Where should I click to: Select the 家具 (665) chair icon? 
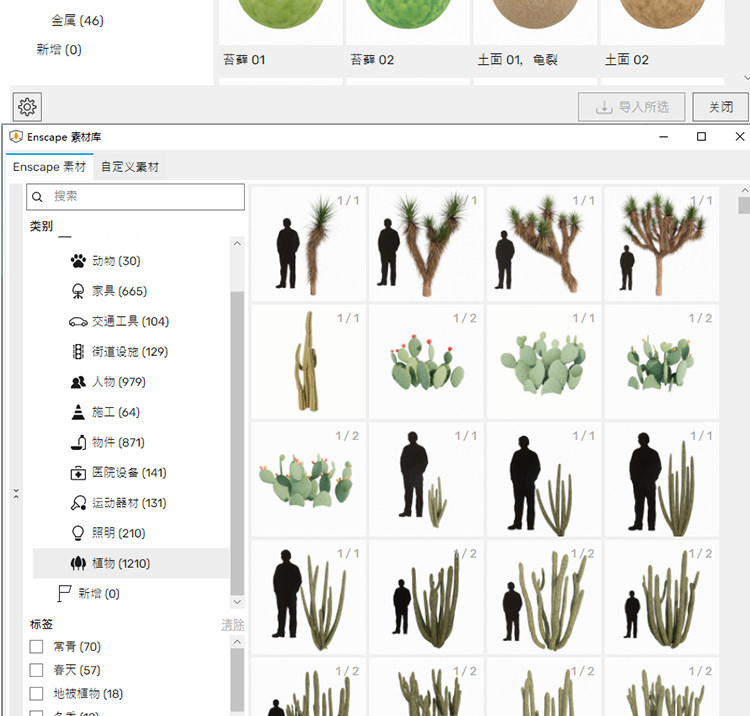[78, 291]
